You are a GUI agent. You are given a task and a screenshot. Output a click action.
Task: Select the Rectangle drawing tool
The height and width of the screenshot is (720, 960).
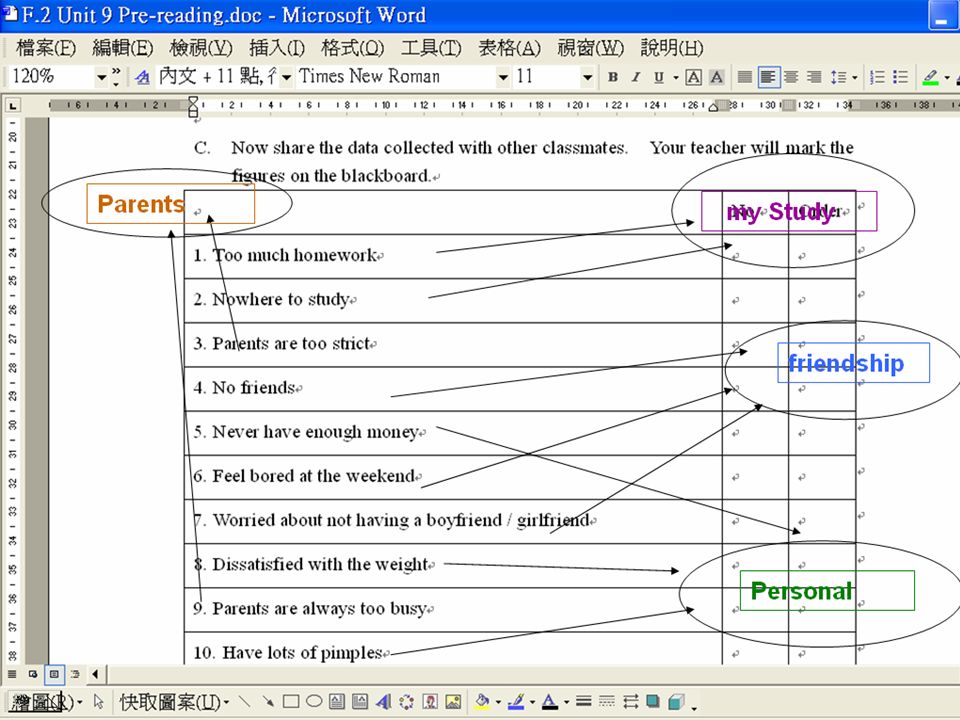[291, 702]
